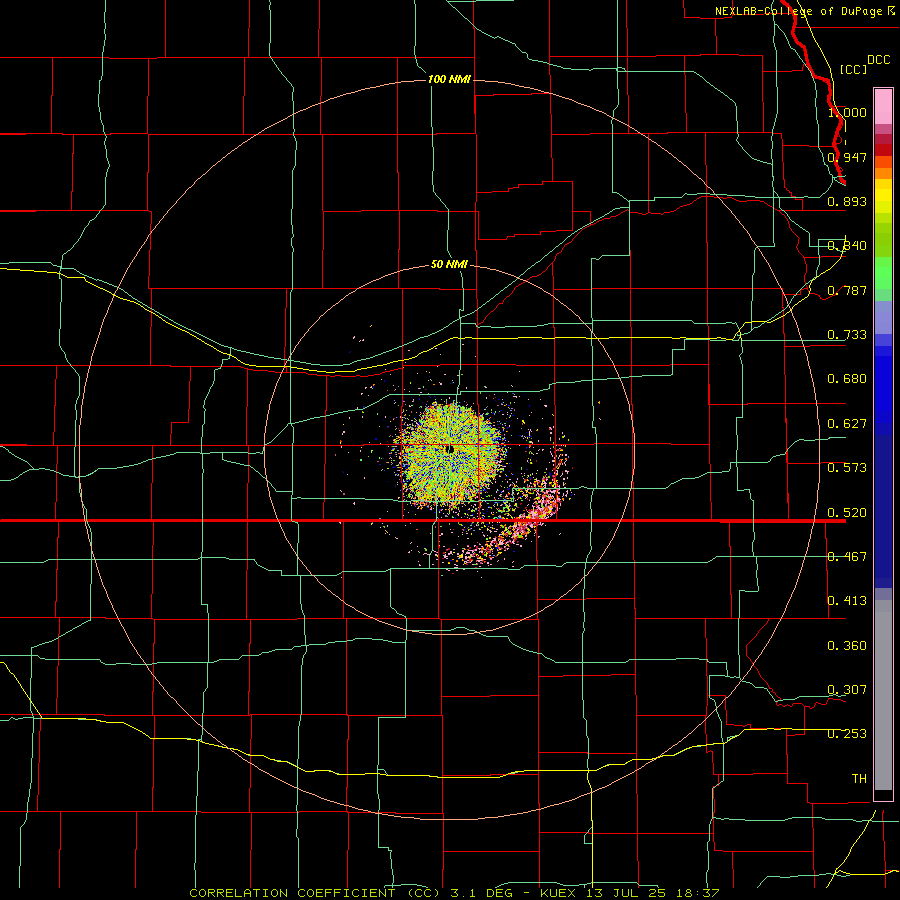The width and height of the screenshot is (900, 900).
Task: Click the DCC label above the color scale
Action: [879, 60]
